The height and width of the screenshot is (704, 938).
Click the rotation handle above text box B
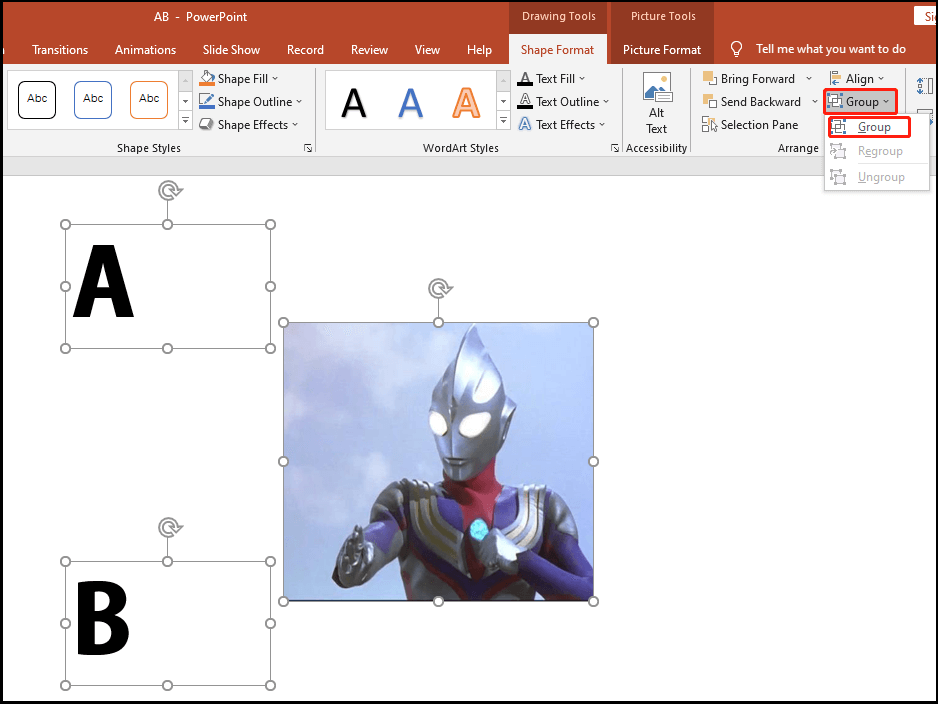click(170, 528)
